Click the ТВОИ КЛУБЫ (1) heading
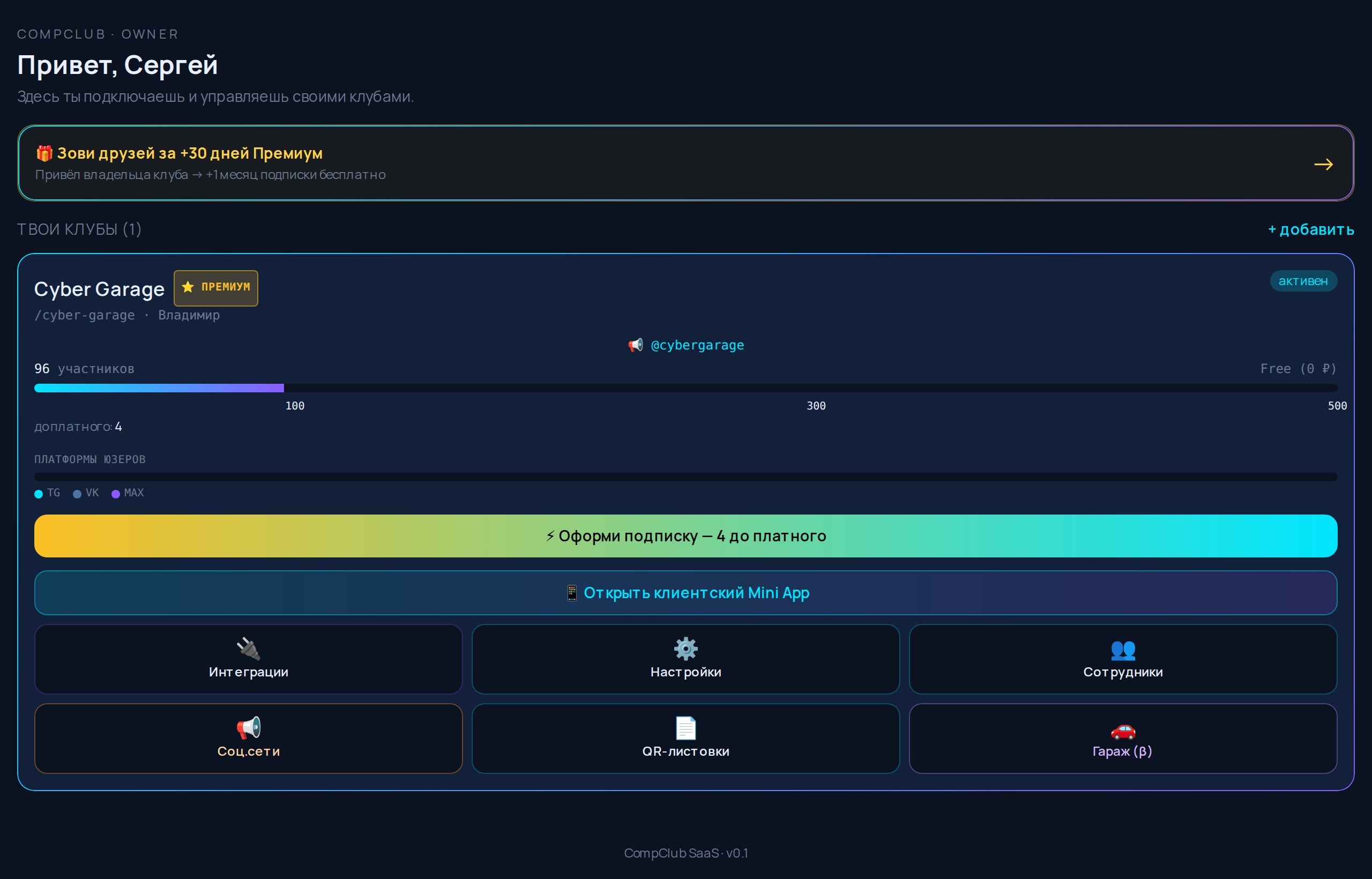 (79, 229)
